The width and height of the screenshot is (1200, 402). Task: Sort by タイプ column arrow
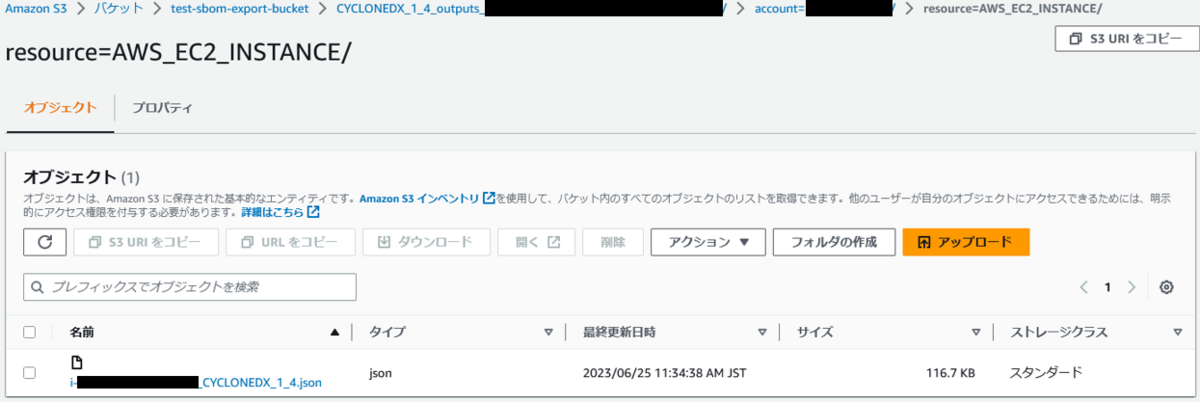(x=548, y=332)
